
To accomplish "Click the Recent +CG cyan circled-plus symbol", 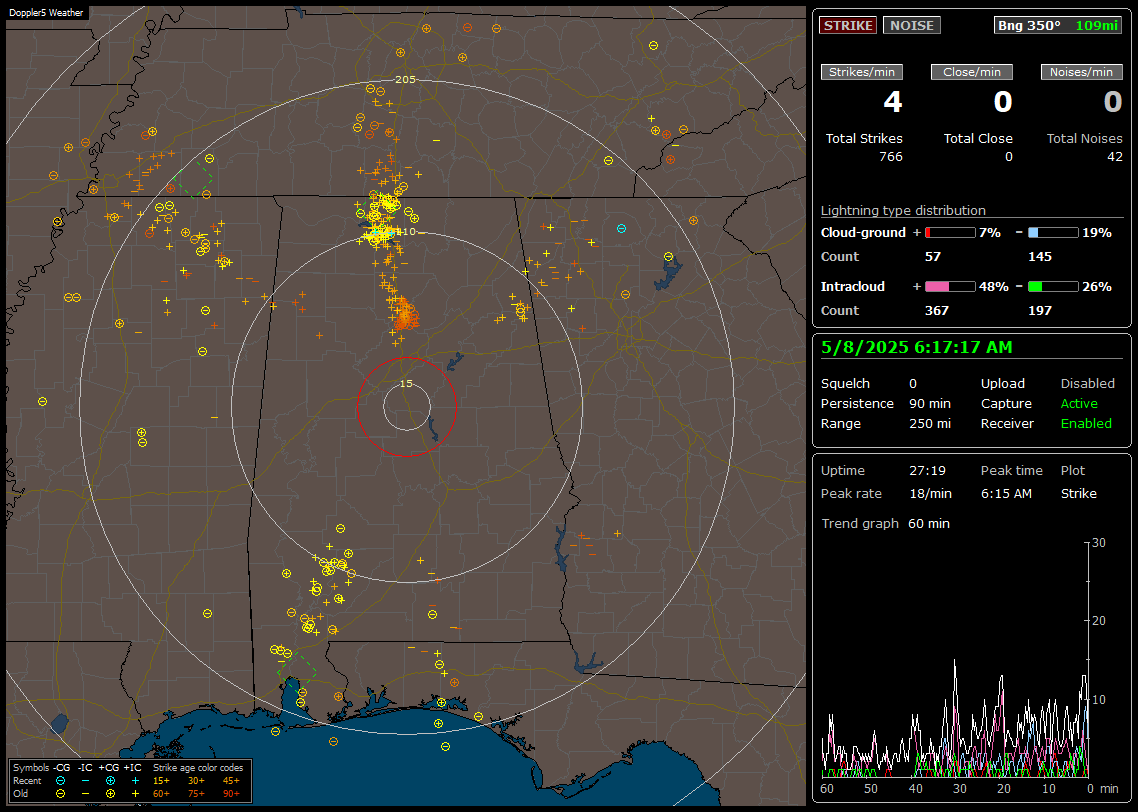I will (x=110, y=781).
